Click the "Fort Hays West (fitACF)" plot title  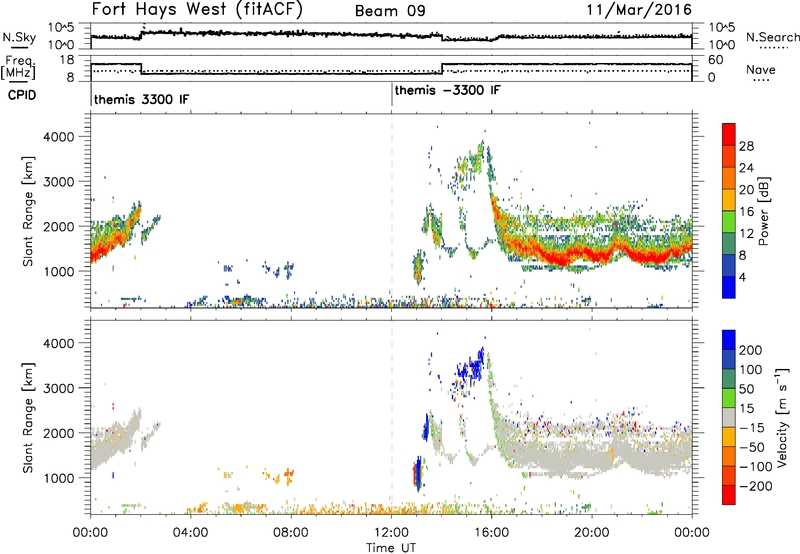(x=197, y=9)
